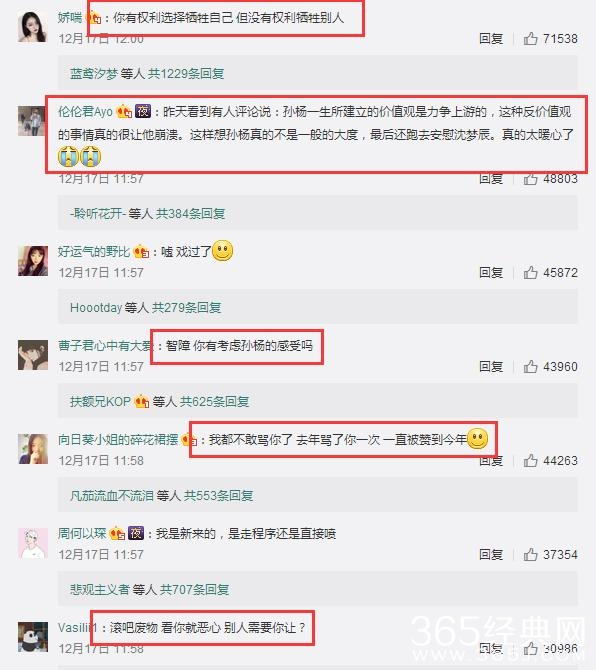Open 娇喘's profile avatar

[32, 26]
